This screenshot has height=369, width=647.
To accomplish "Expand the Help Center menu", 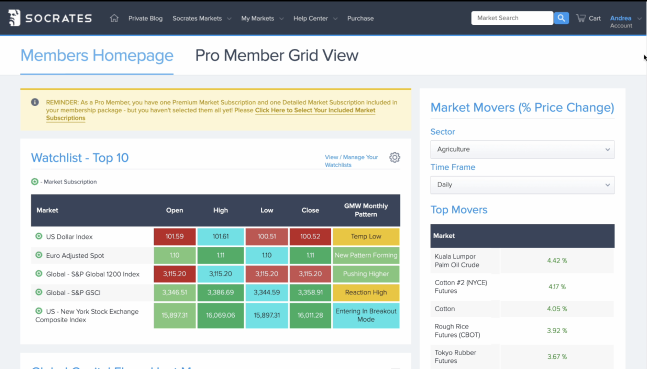I will click(x=315, y=19).
